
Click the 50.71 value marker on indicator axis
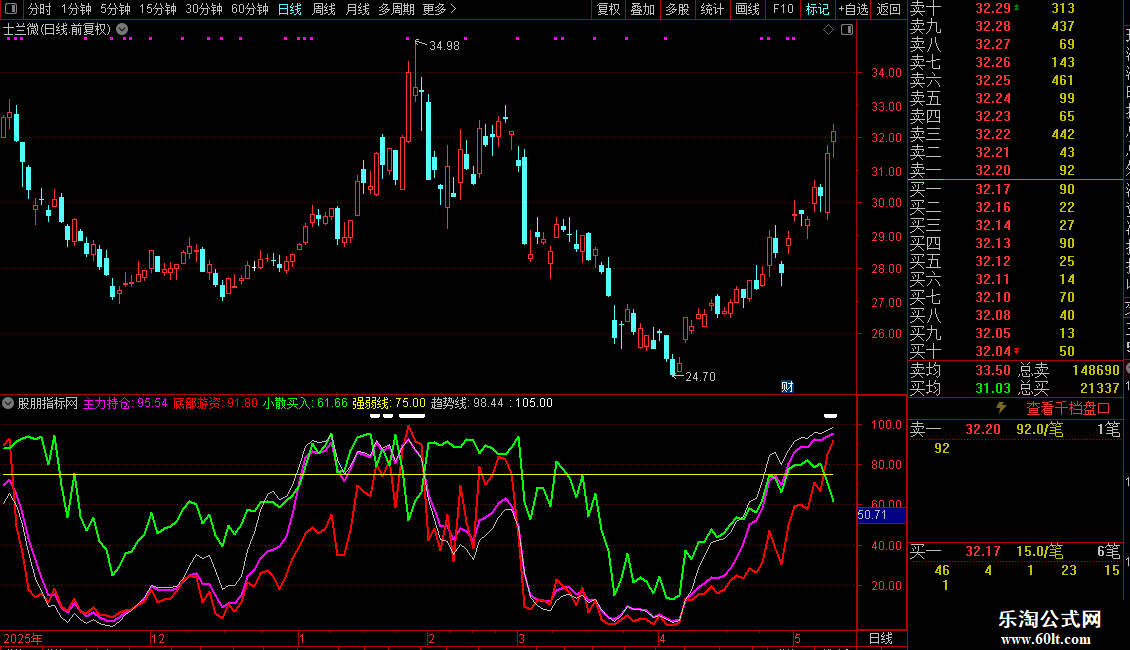click(881, 515)
